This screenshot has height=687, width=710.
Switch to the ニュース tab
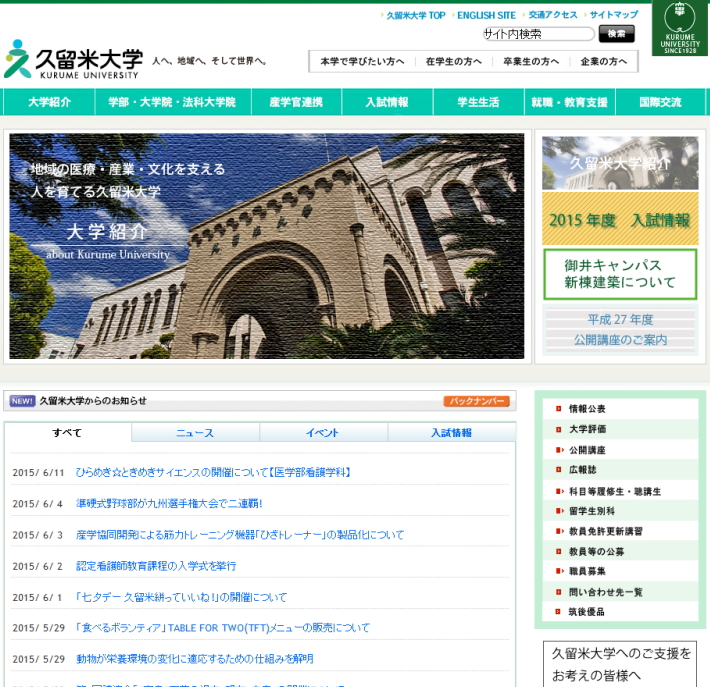point(195,433)
